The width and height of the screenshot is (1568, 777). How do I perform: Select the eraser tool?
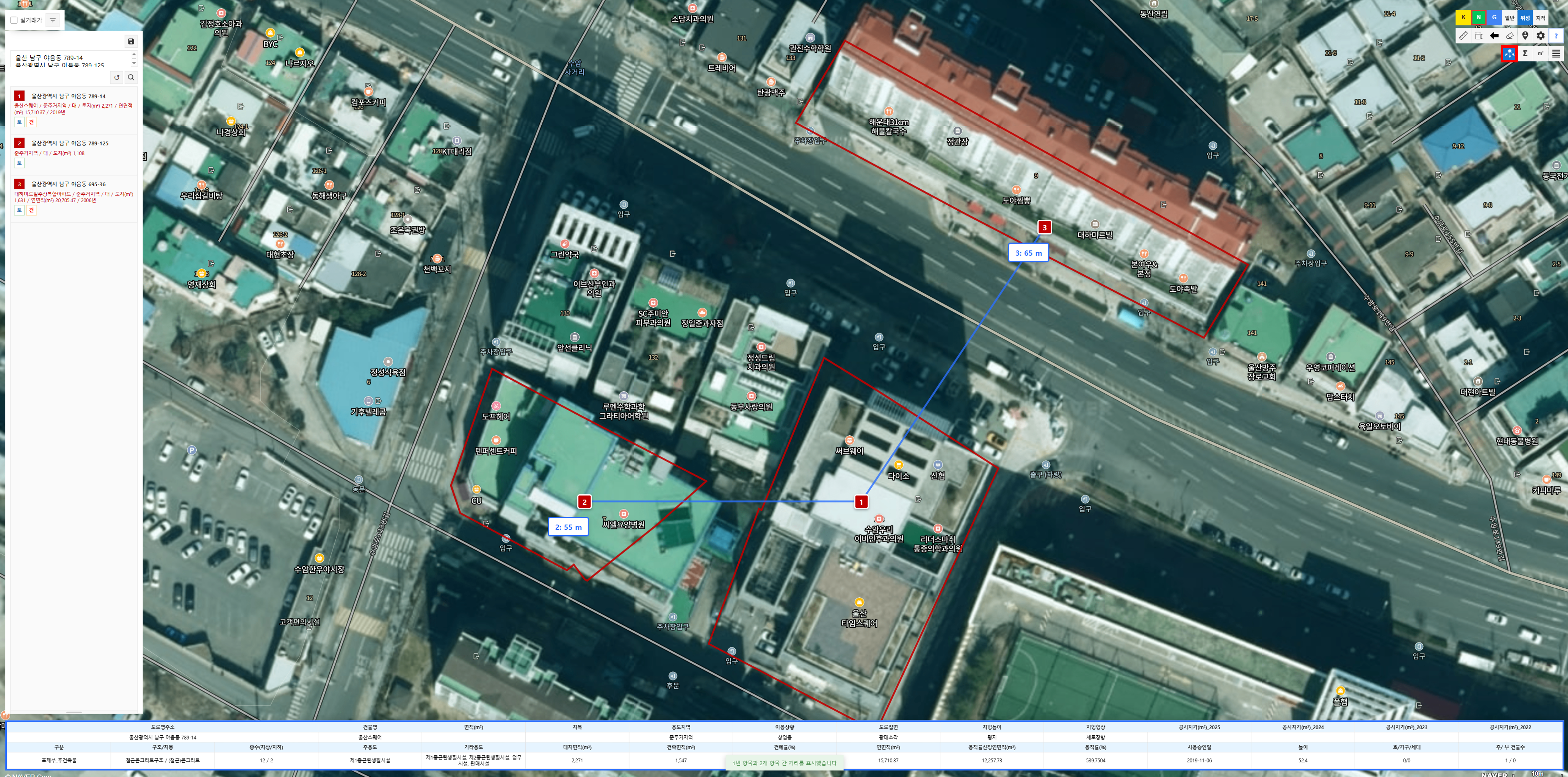(1510, 36)
